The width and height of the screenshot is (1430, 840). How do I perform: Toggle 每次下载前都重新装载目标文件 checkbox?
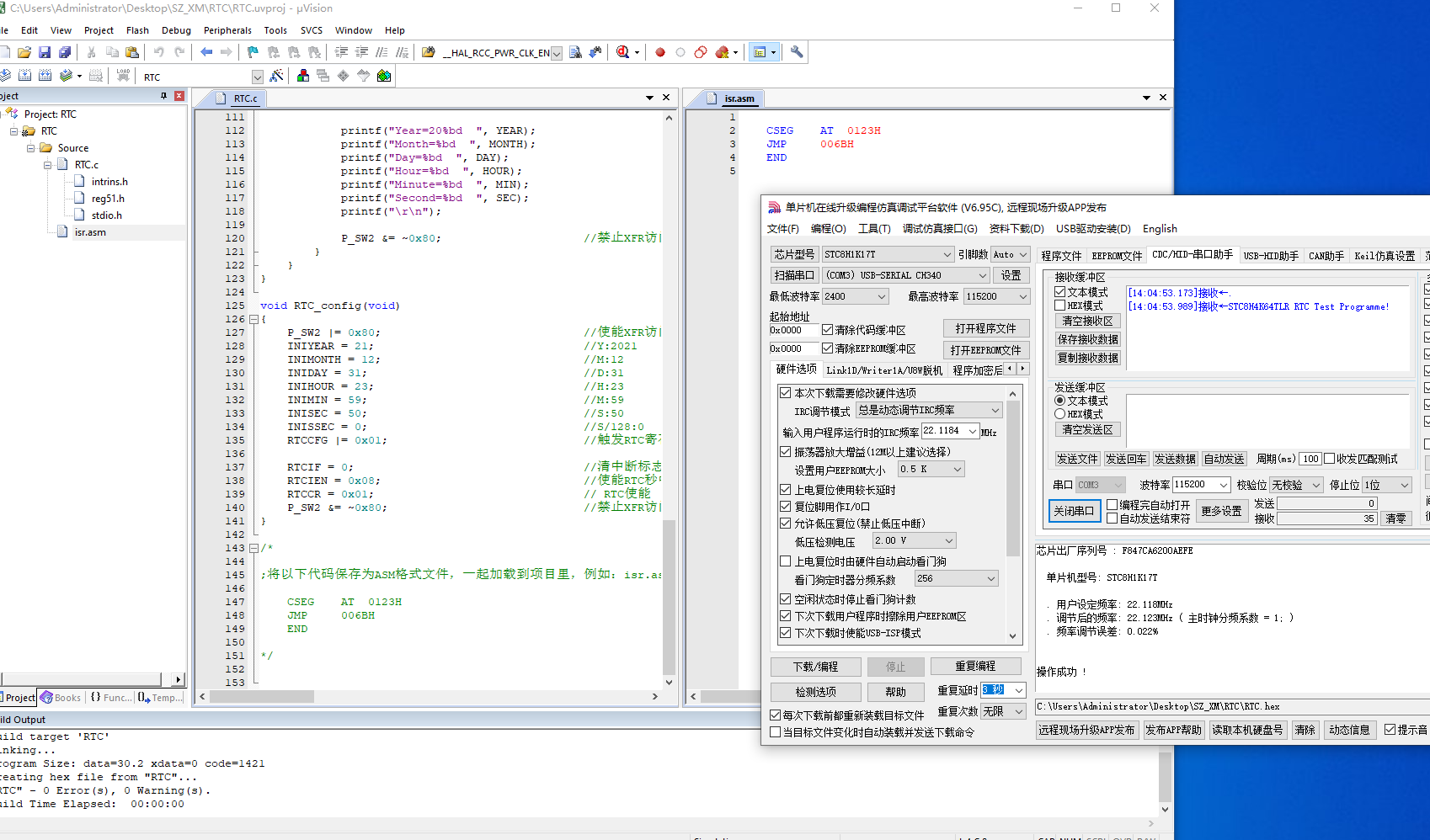[x=775, y=715]
